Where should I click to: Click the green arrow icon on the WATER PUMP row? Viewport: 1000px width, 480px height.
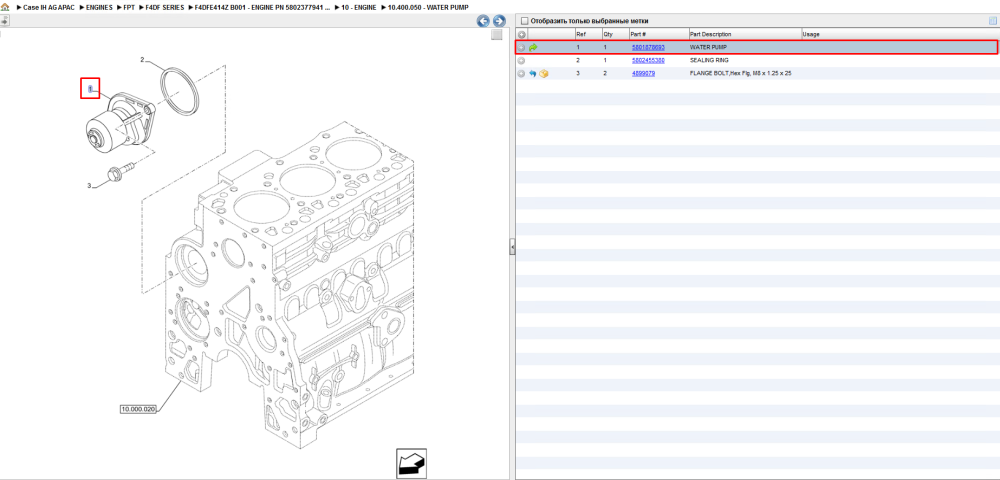coord(533,47)
